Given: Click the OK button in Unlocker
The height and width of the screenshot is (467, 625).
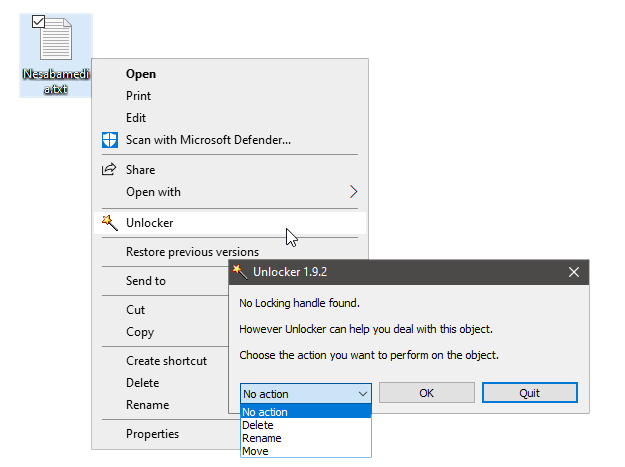Looking at the screenshot, I should [426, 393].
